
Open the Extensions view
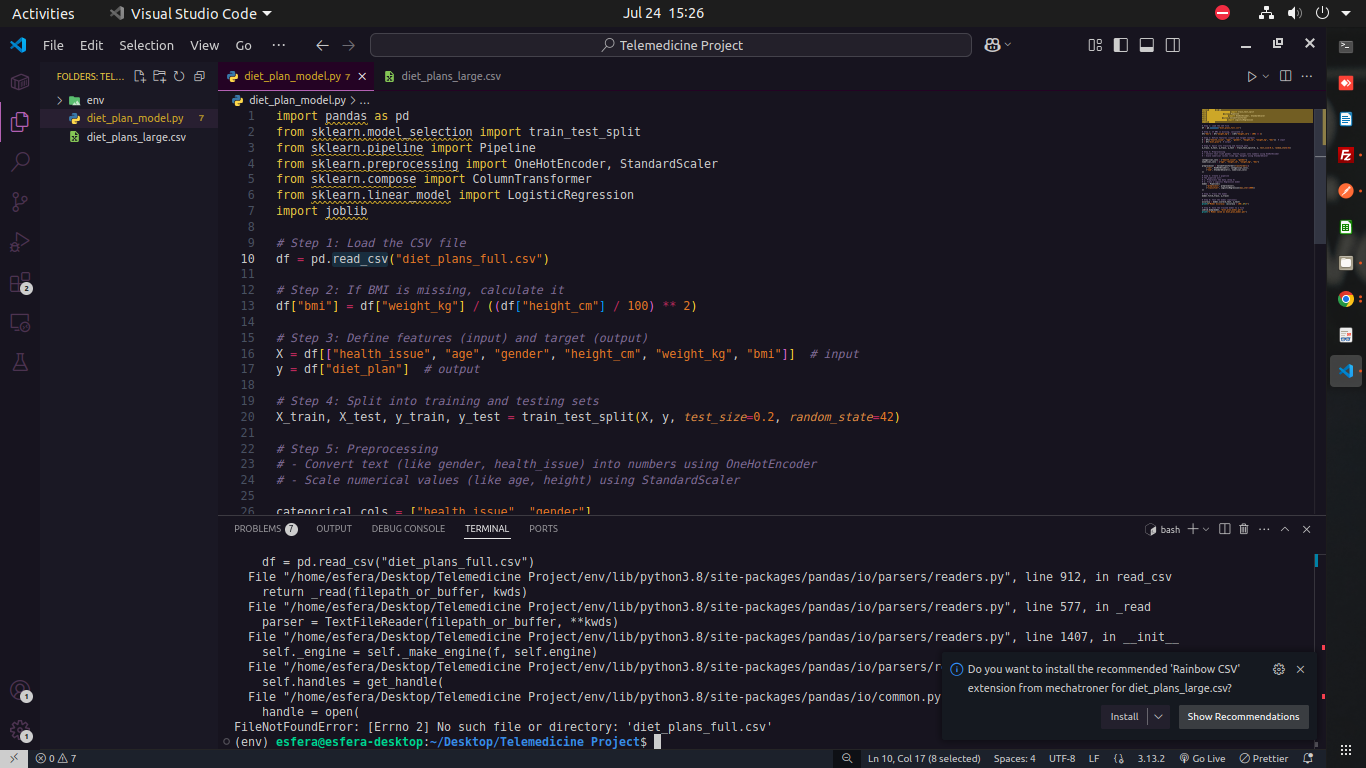point(20,283)
